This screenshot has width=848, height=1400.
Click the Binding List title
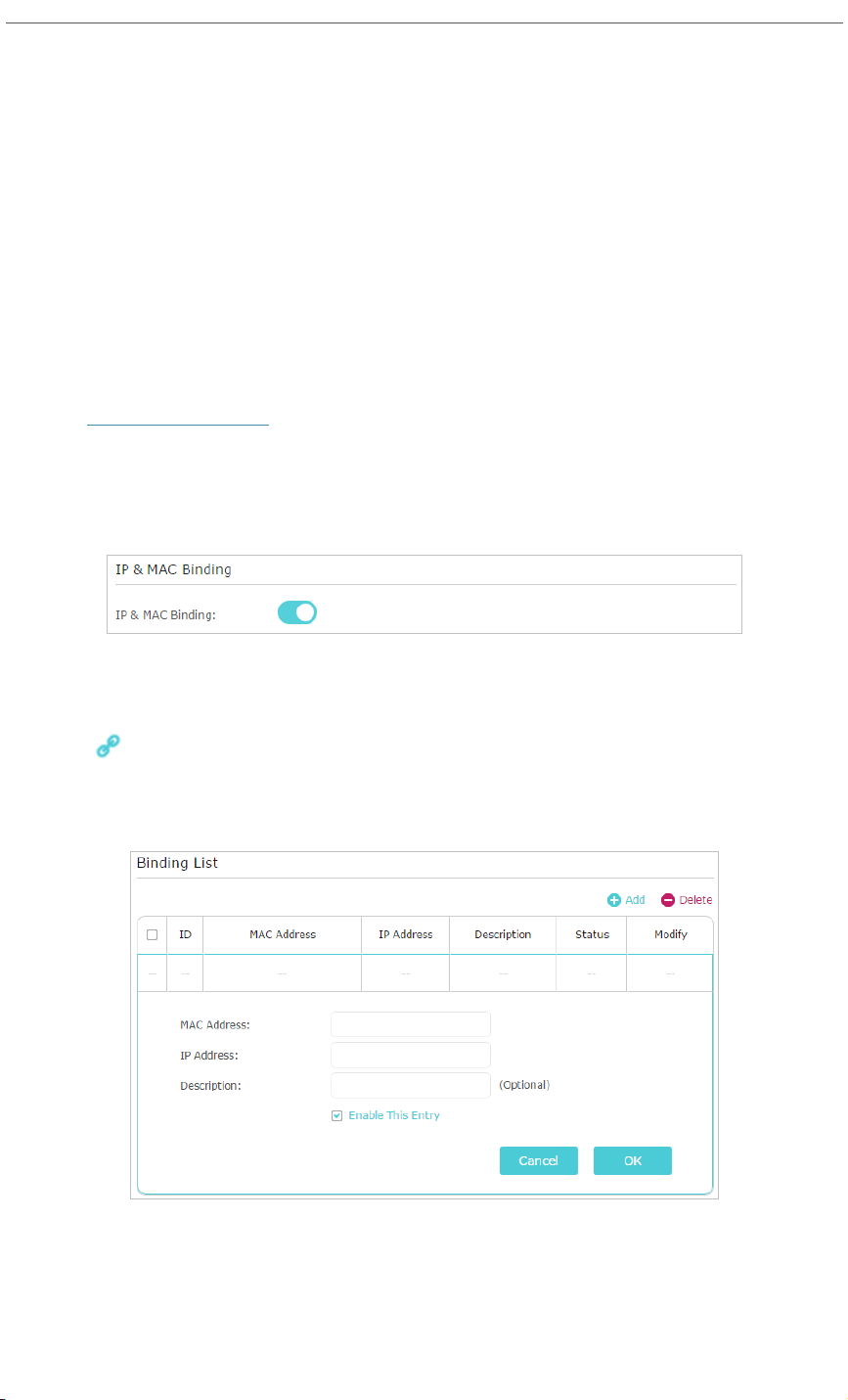[x=177, y=864]
